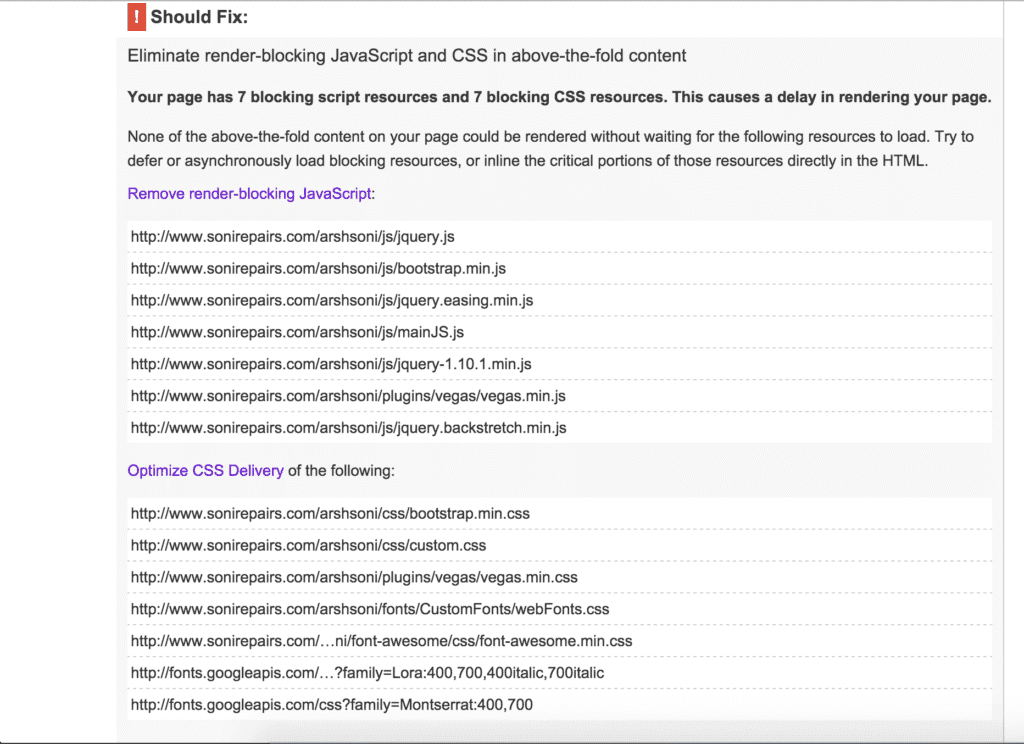Open the Optimize CSS Delivery link

pos(205,470)
